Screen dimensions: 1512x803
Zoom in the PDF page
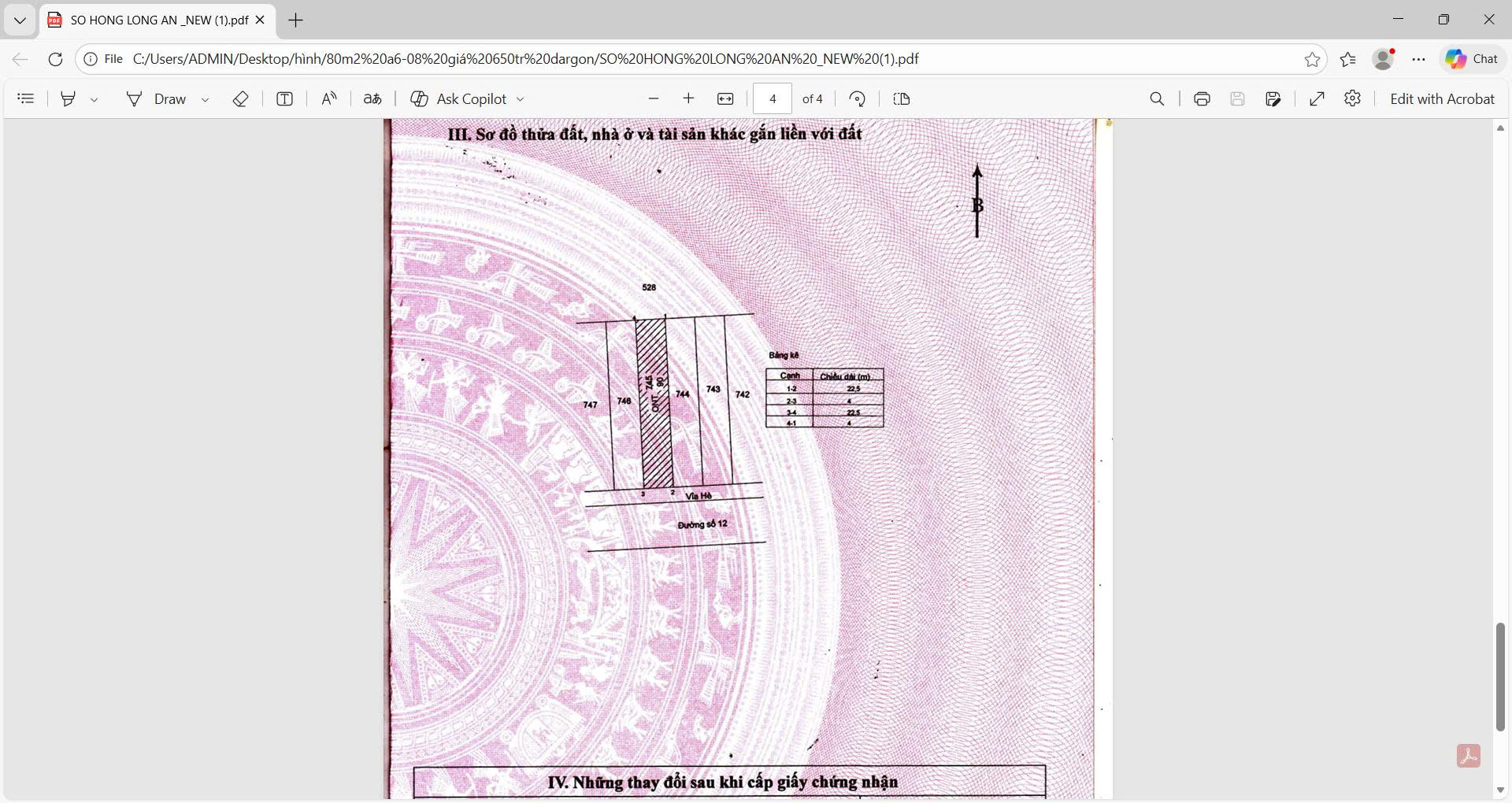(x=688, y=99)
